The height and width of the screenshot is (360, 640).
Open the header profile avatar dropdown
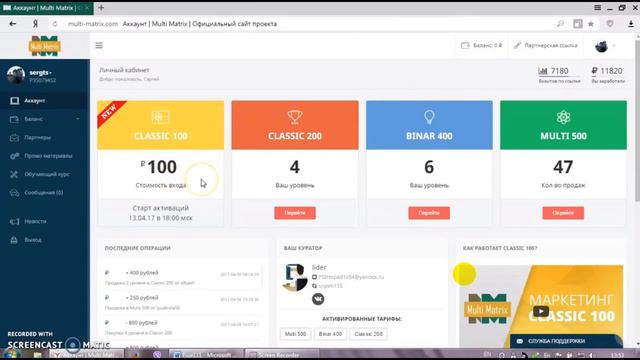click(604, 46)
